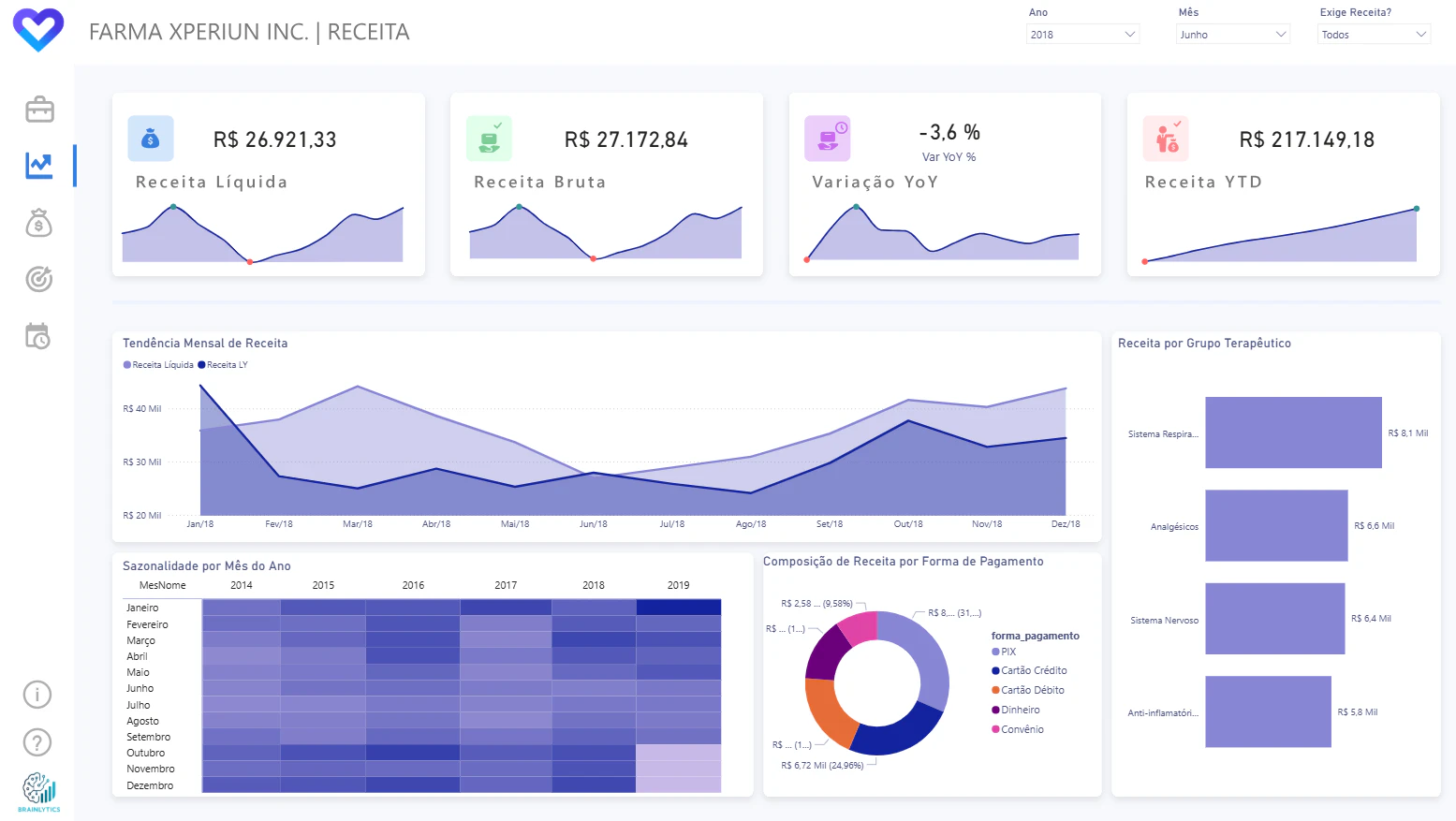Select the Agosto row label
This screenshot has width=1456, height=821.
tap(142, 721)
